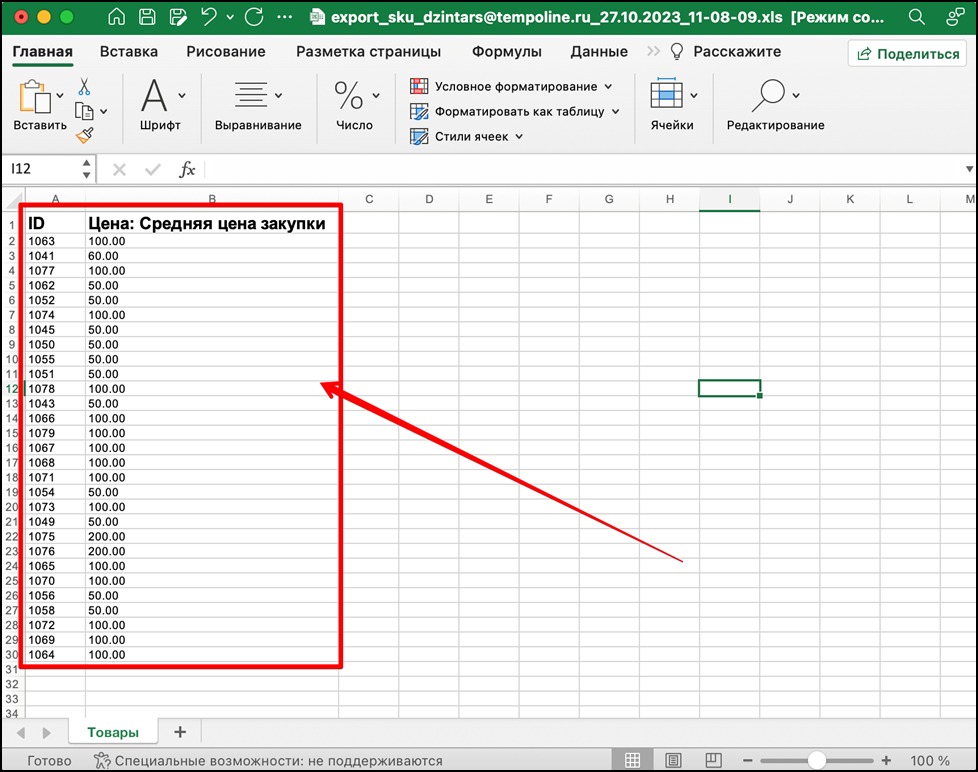978x772 pixels.
Task: Open the Данные ribbon tab
Action: [598, 51]
